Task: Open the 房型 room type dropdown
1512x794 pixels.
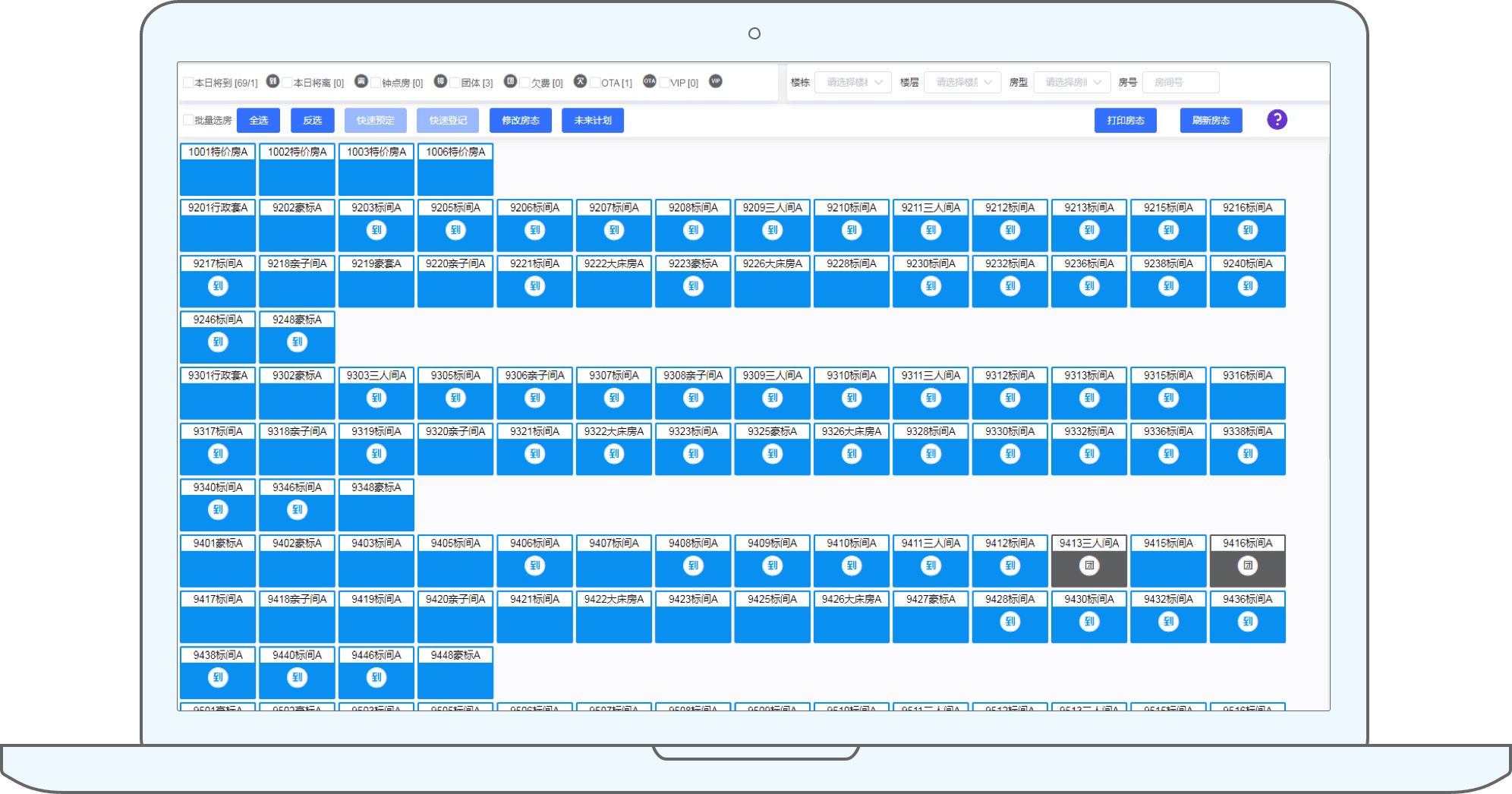Action: coord(1072,83)
